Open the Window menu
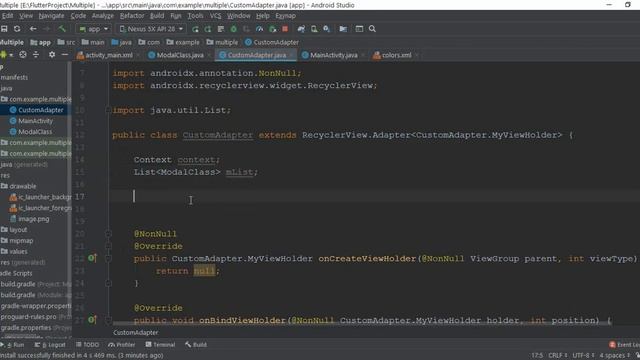This screenshot has height=360, width=640. point(238,16)
